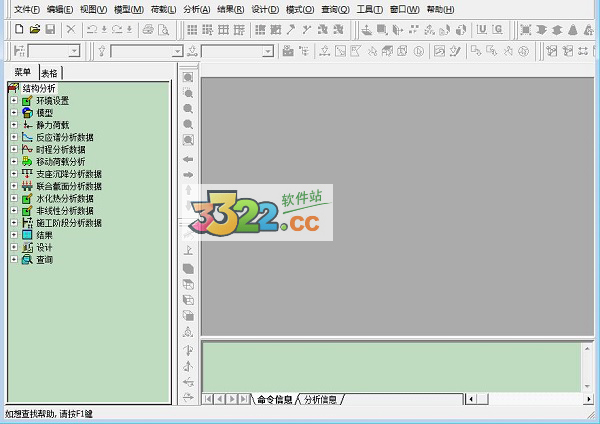Click the New file icon
The height and width of the screenshot is (424, 600).
point(19,29)
